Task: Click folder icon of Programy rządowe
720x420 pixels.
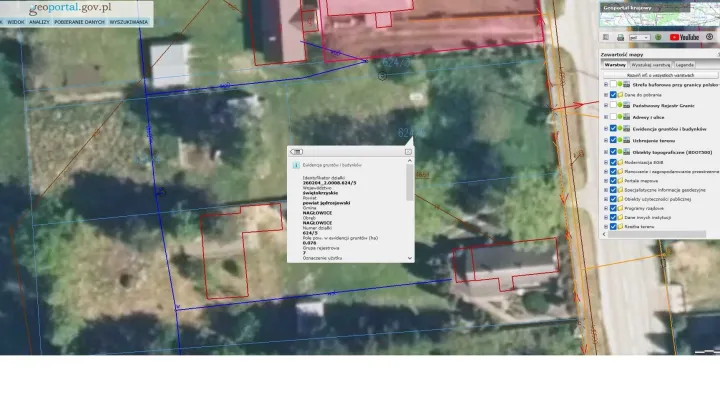Action: point(620,208)
